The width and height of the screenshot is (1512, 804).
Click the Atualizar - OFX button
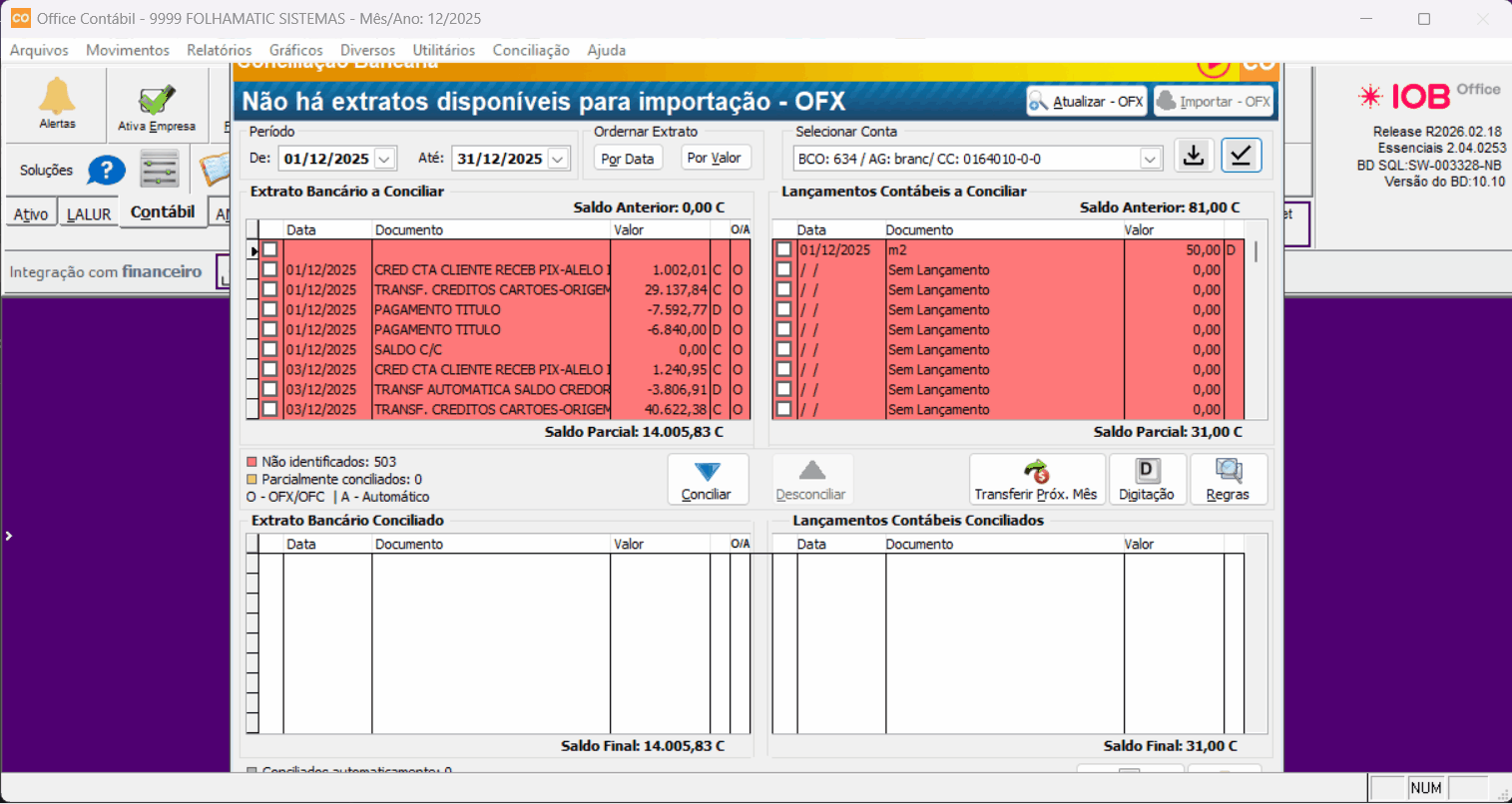pyautogui.click(x=1086, y=102)
